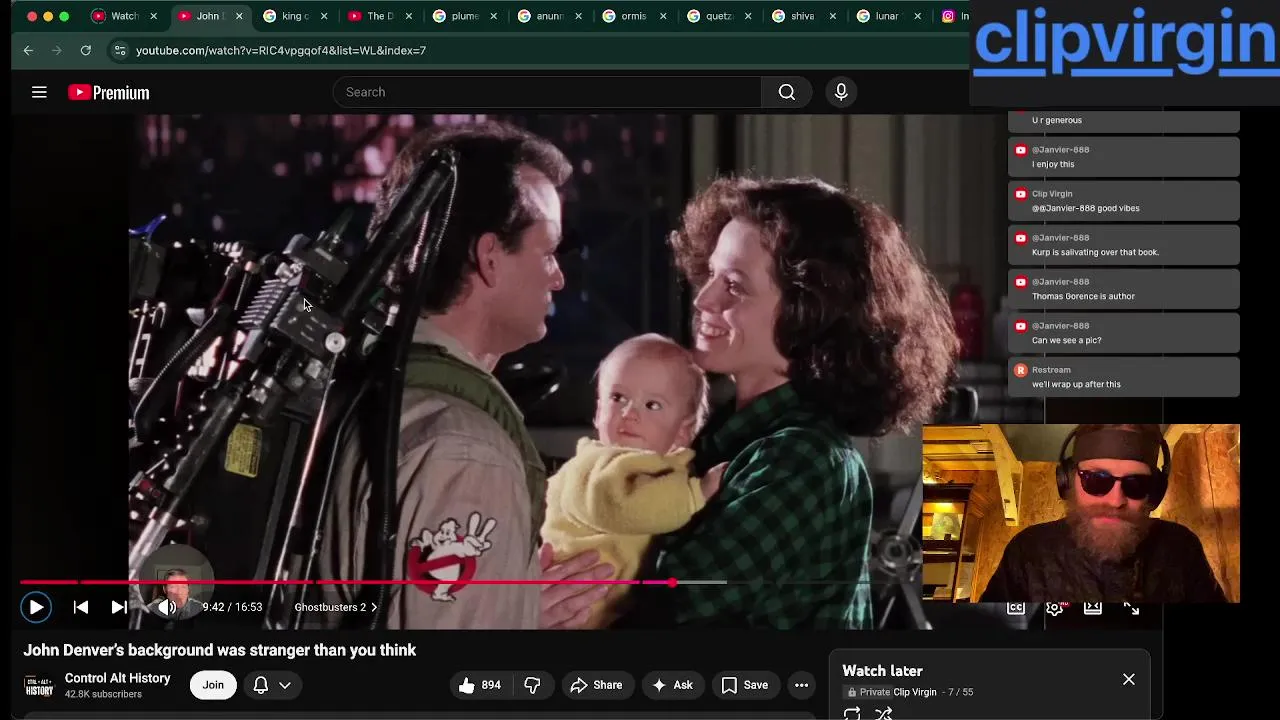Screen dimensions: 1280x720
Task: Click Restream message 'we'll wrap up after this'
Action: tap(1124, 377)
